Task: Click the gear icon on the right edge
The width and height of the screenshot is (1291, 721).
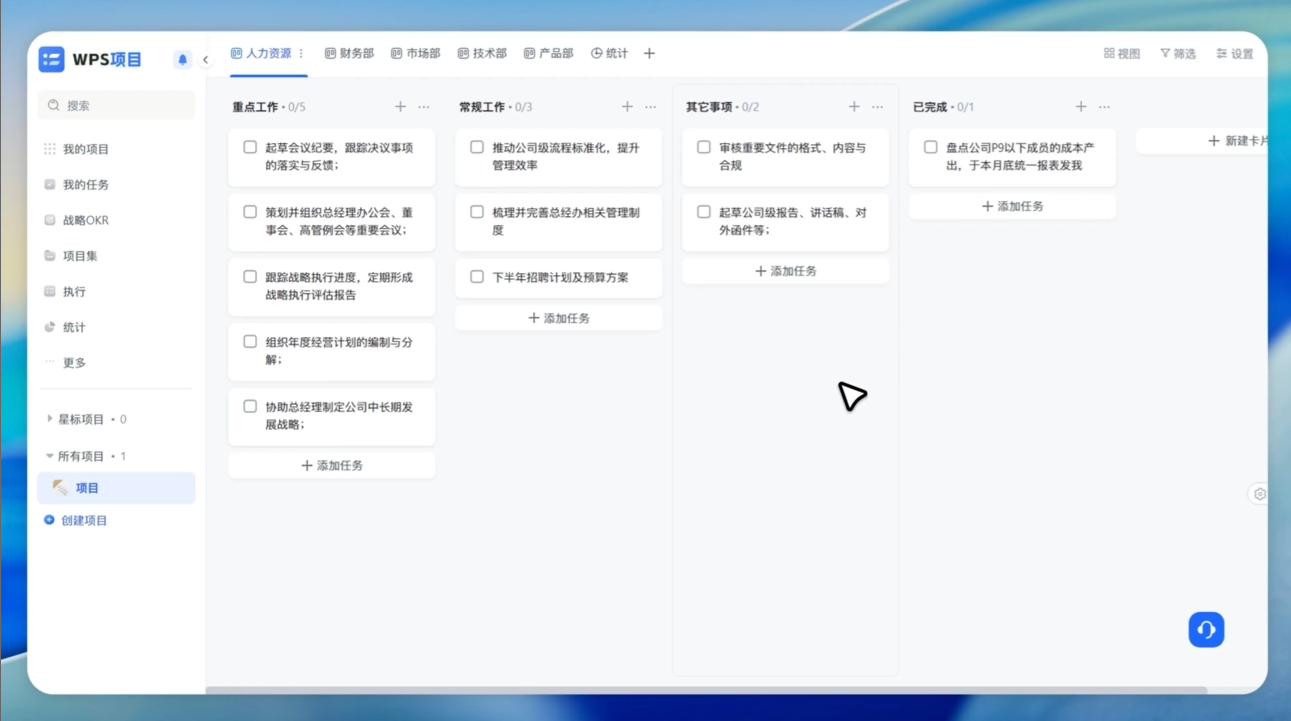Action: point(1259,494)
